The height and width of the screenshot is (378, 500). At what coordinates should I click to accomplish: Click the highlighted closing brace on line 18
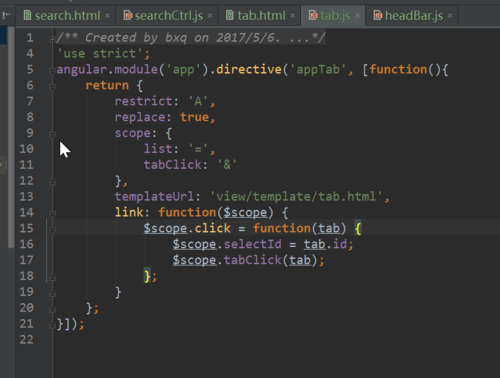pos(147,276)
